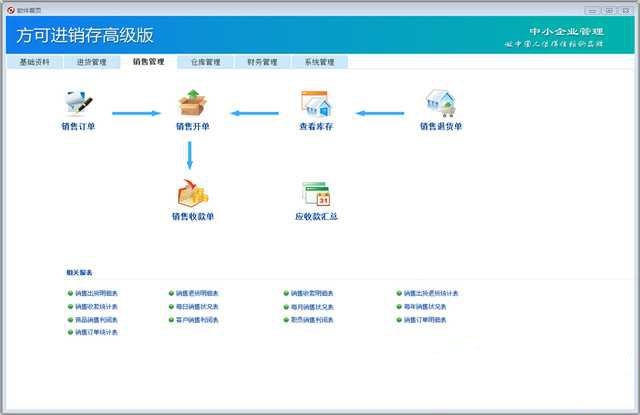The height and width of the screenshot is (415, 640).
Task: Open the 销售出货明细表 report link
Action: pos(93,293)
